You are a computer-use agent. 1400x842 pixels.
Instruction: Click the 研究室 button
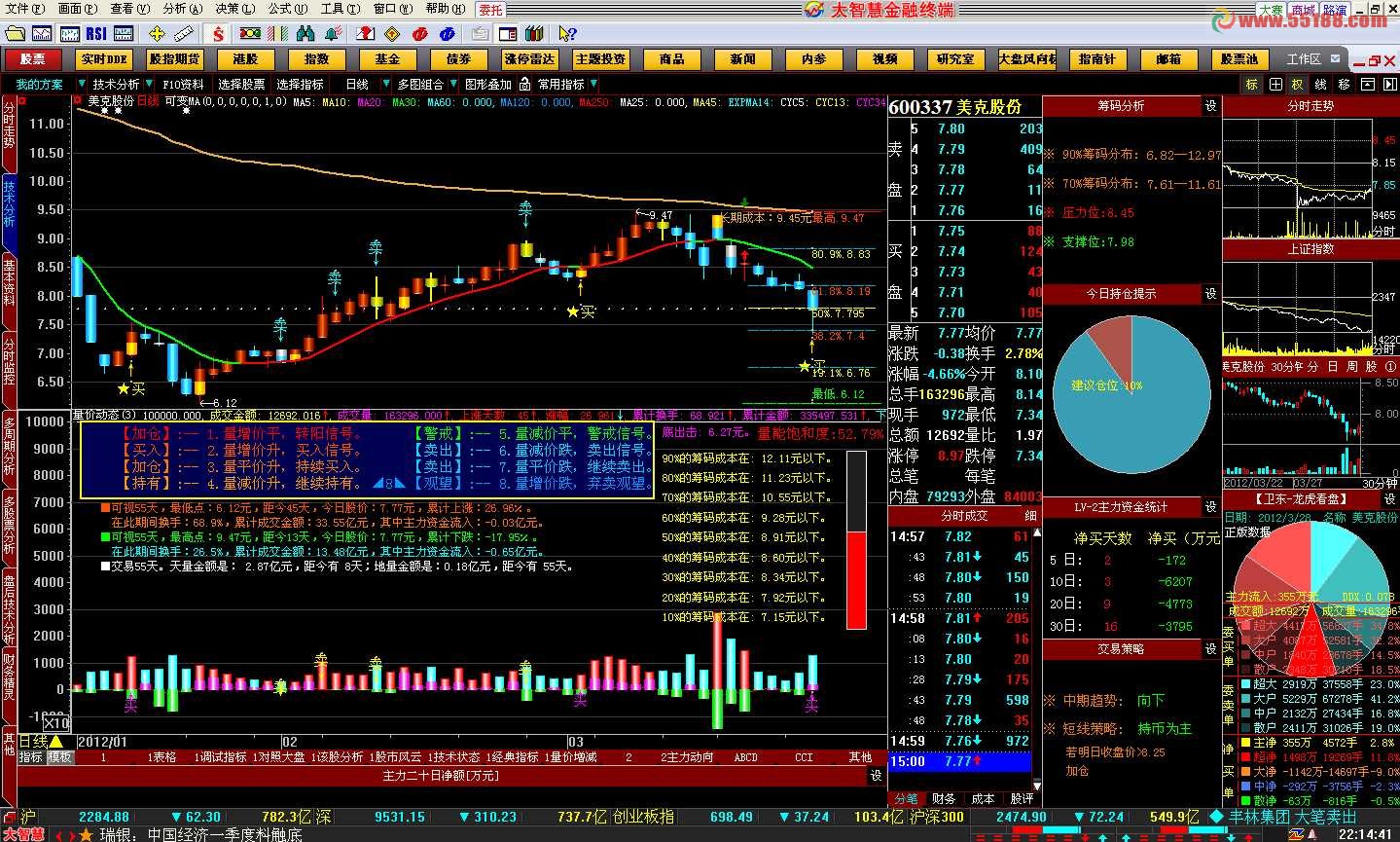(x=955, y=59)
